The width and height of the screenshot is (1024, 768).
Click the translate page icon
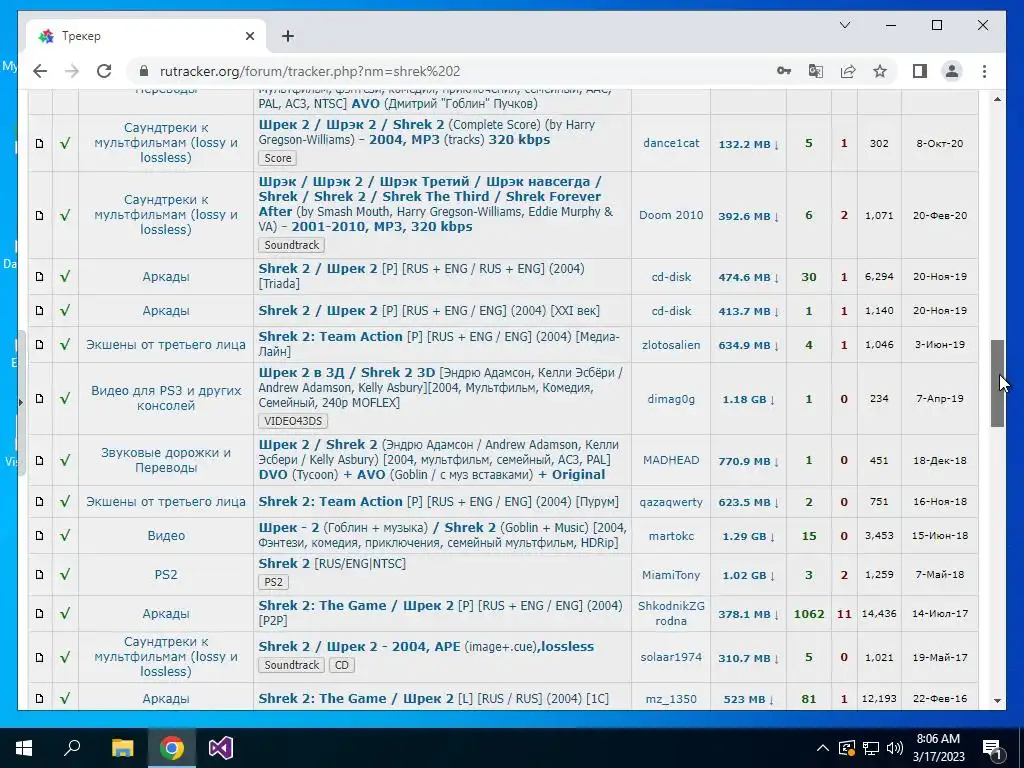[816, 71]
